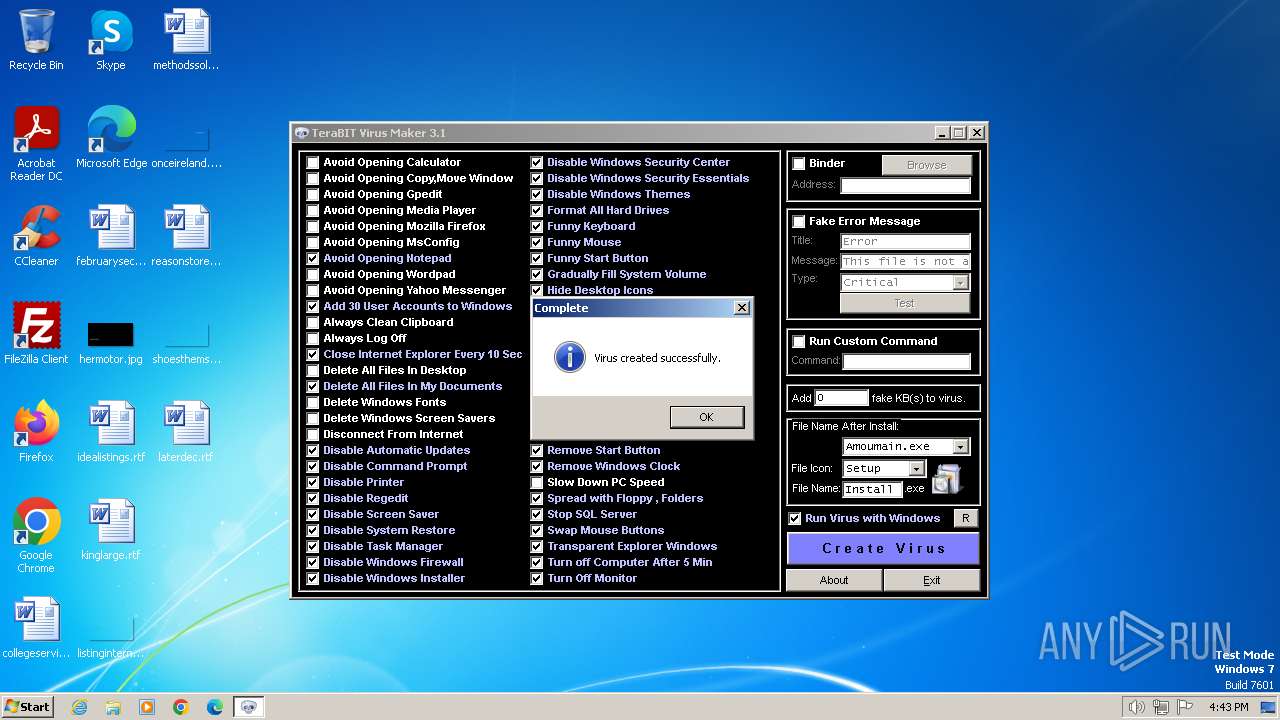Click the Browse button for Binder
Image resolution: width=1280 pixels, height=720 pixels.
coord(927,165)
